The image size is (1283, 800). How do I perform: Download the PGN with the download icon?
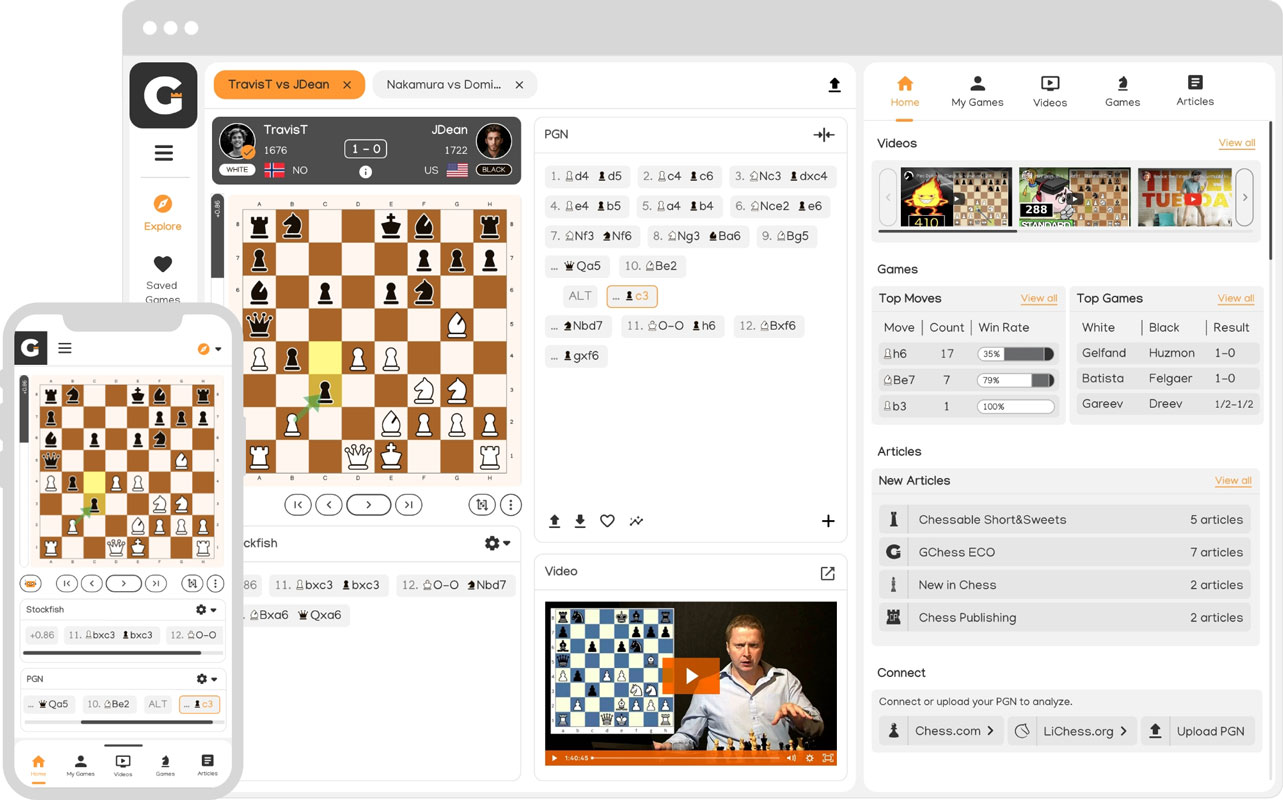580,521
